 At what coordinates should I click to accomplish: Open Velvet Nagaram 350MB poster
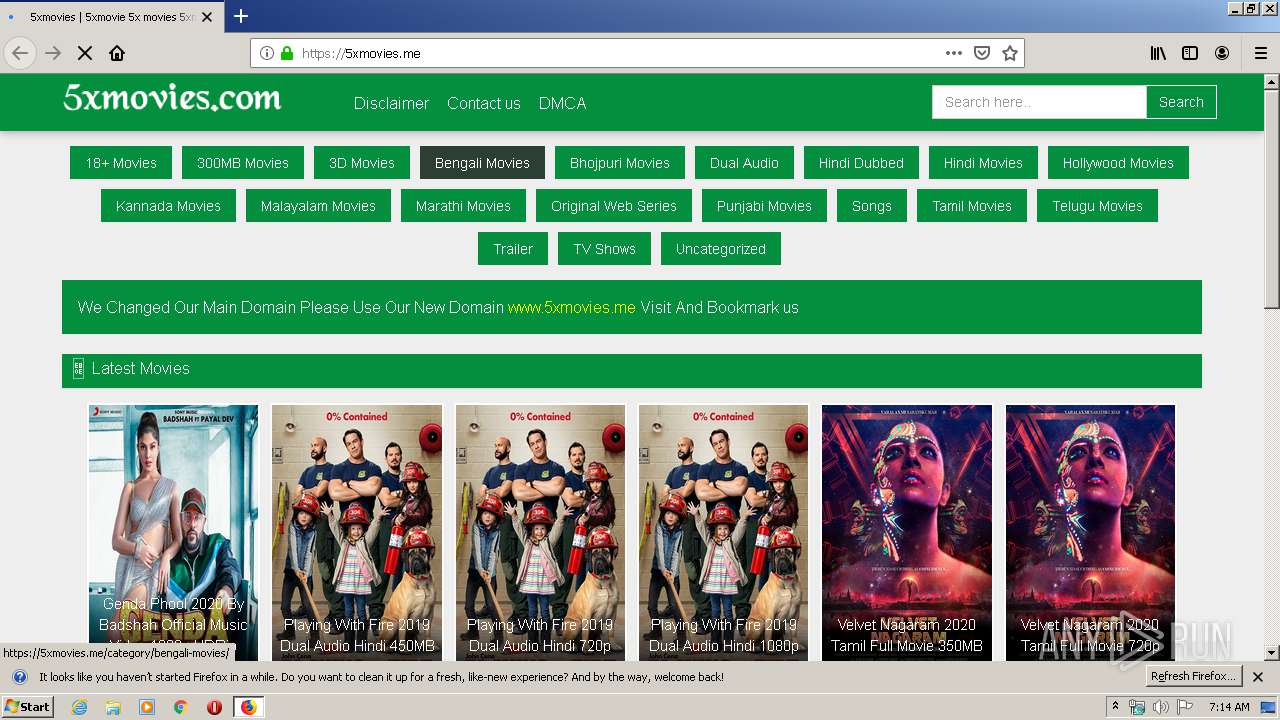click(907, 533)
